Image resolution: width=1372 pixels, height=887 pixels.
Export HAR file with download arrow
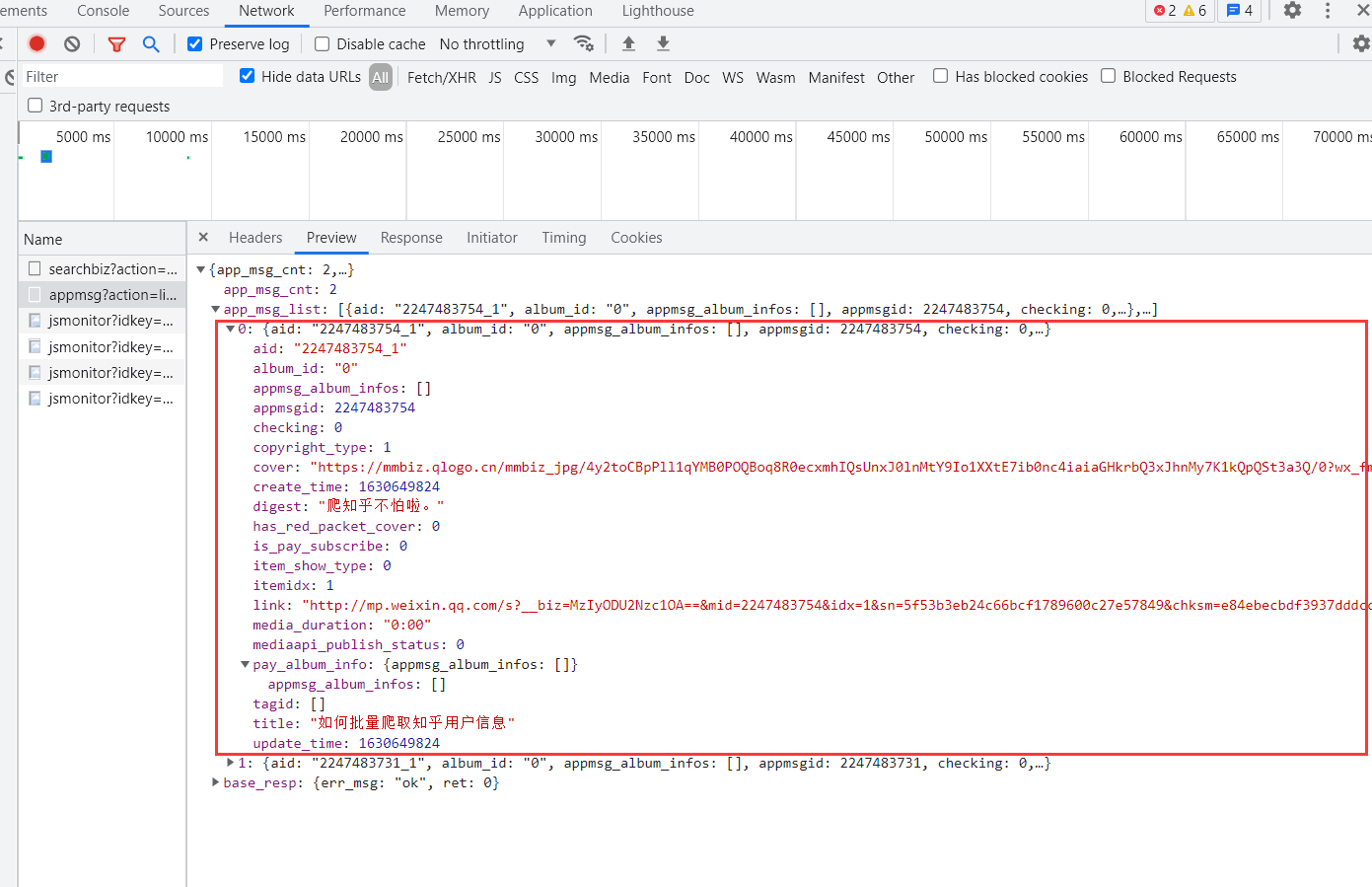coord(663,43)
